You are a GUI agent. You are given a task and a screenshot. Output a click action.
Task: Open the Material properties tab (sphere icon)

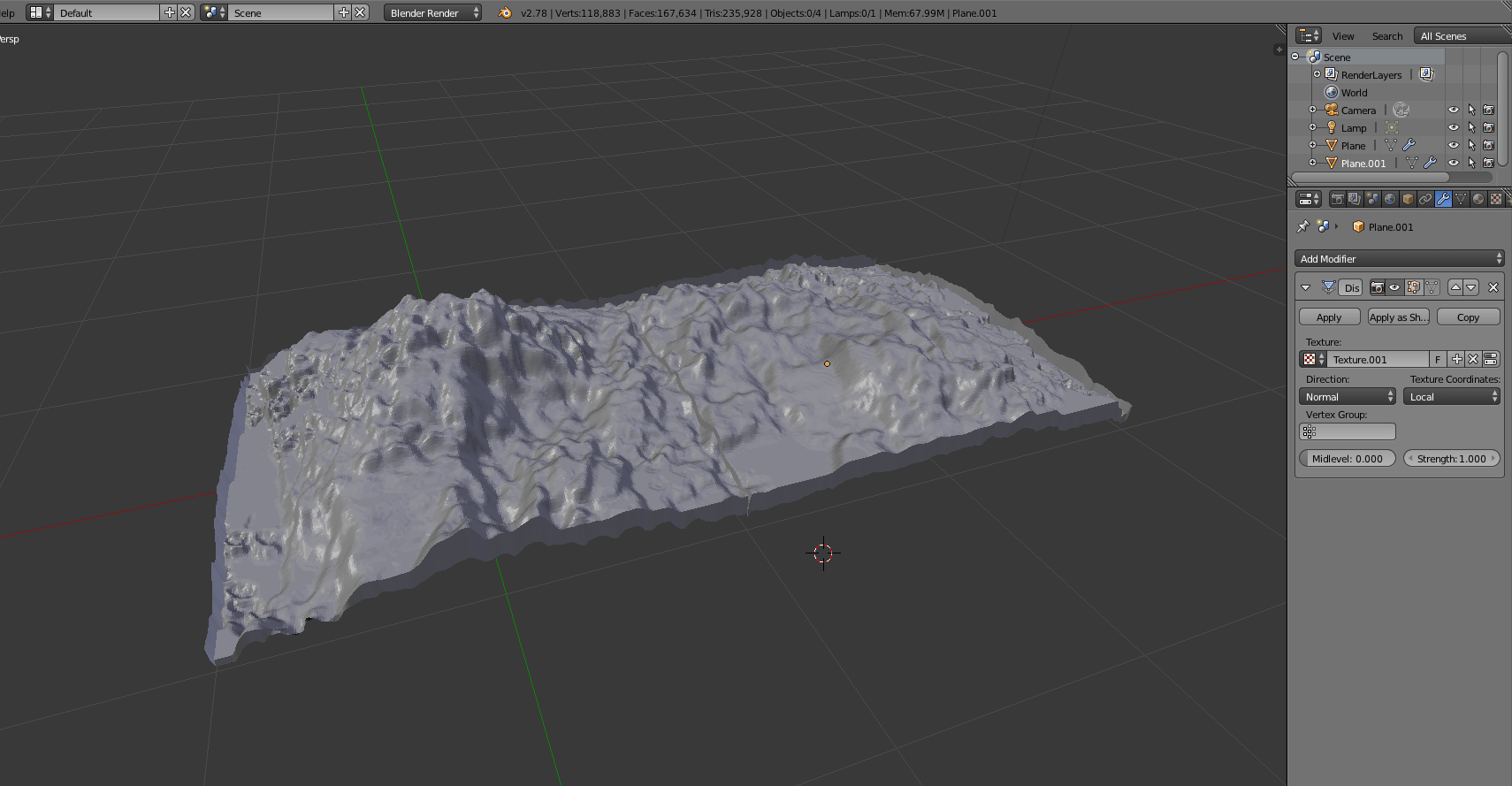pyautogui.click(x=1478, y=199)
